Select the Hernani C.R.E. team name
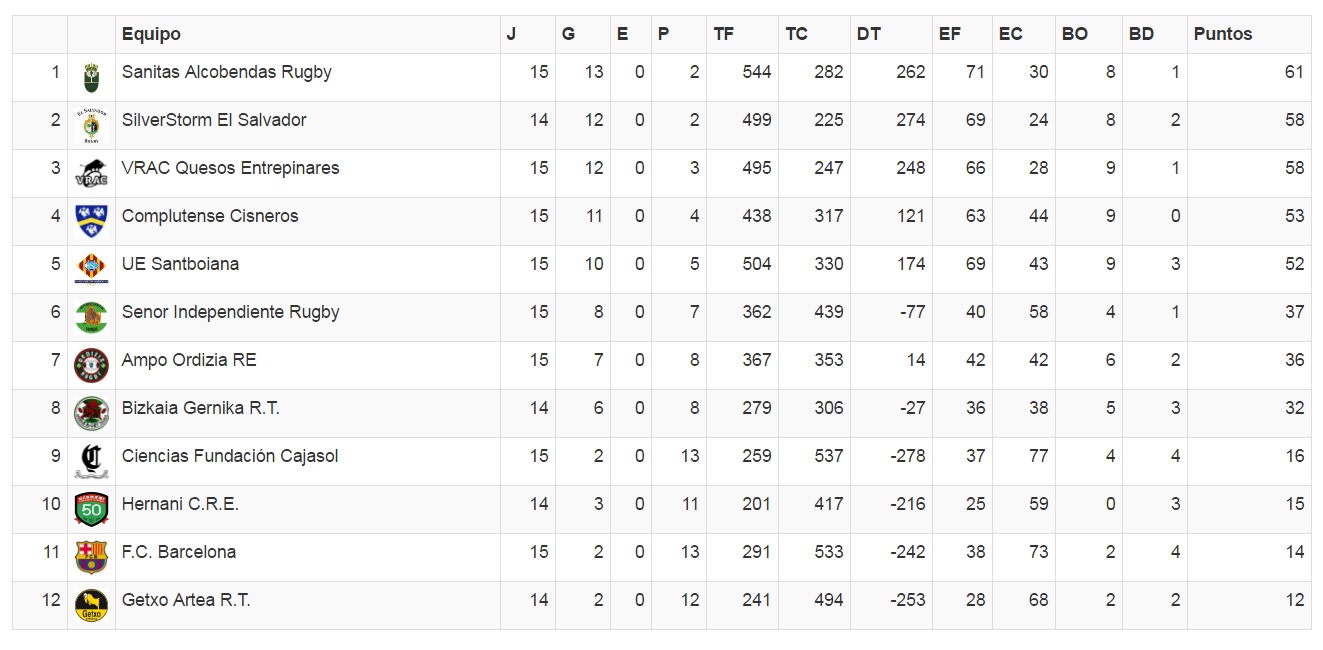 coord(180,504)
